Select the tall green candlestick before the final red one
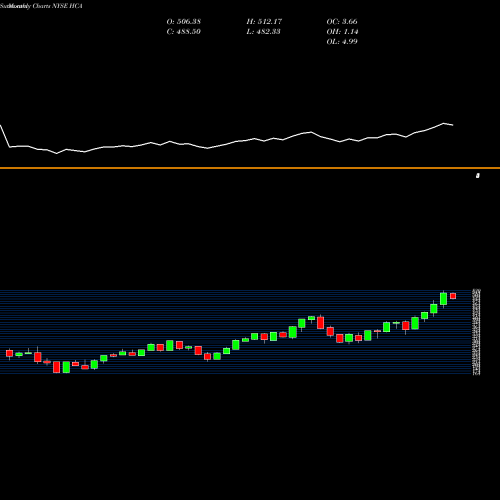This screenshot has height=500, width=500. [443, 299]
